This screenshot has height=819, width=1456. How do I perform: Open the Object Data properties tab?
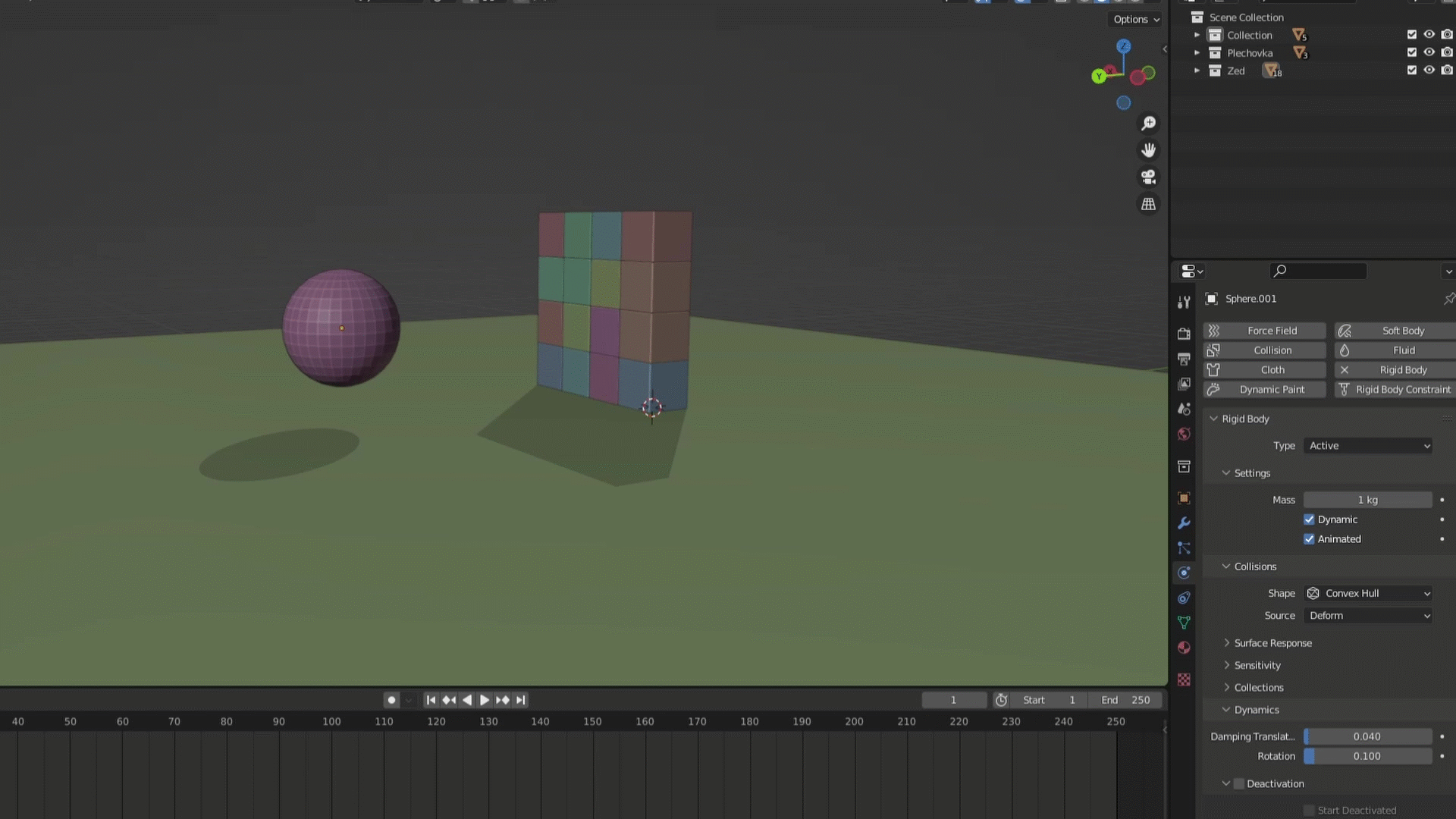pos(1184,623)
